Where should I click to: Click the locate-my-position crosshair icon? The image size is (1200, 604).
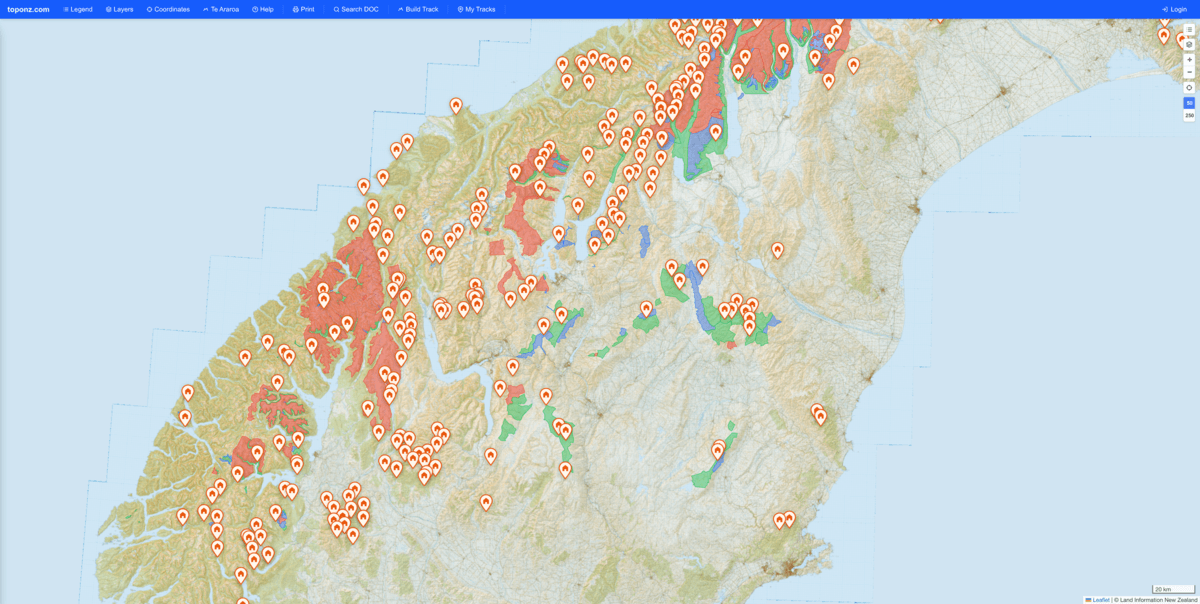point(1188,87)
